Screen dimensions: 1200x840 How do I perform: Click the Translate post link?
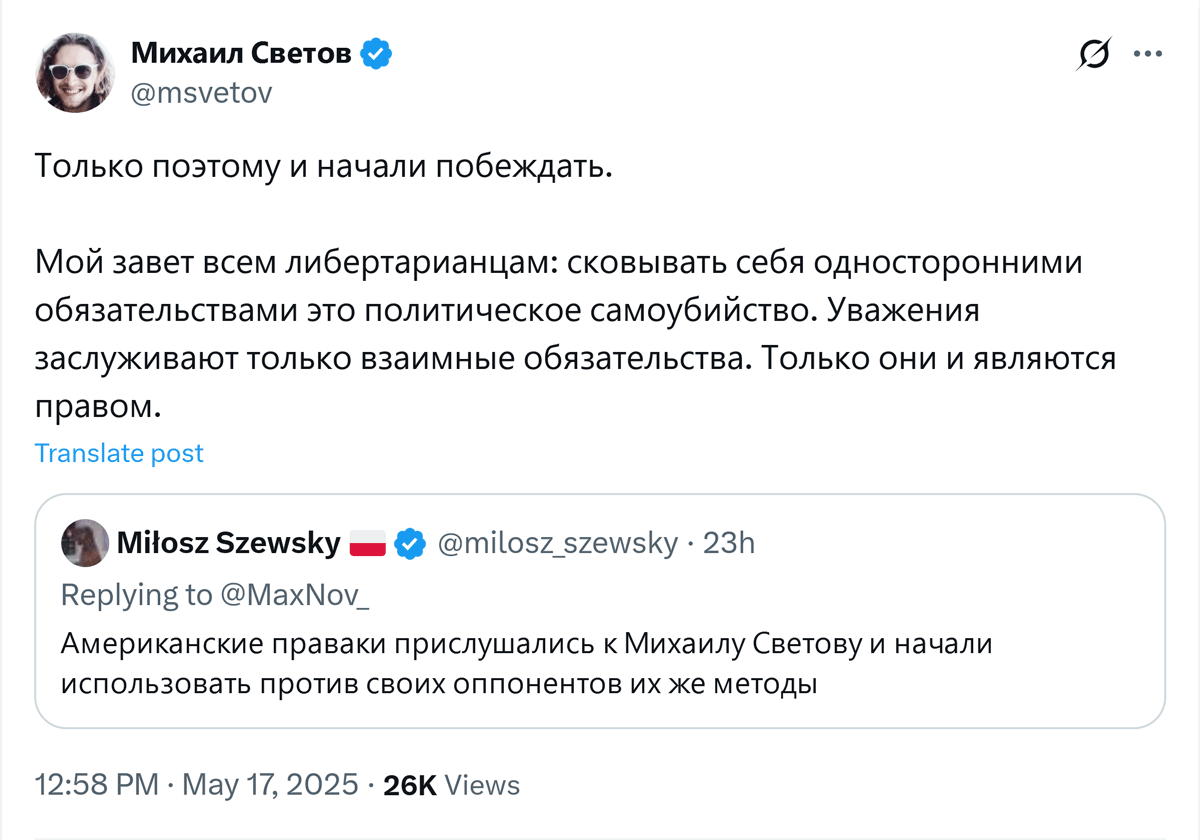tap(119, 453)
